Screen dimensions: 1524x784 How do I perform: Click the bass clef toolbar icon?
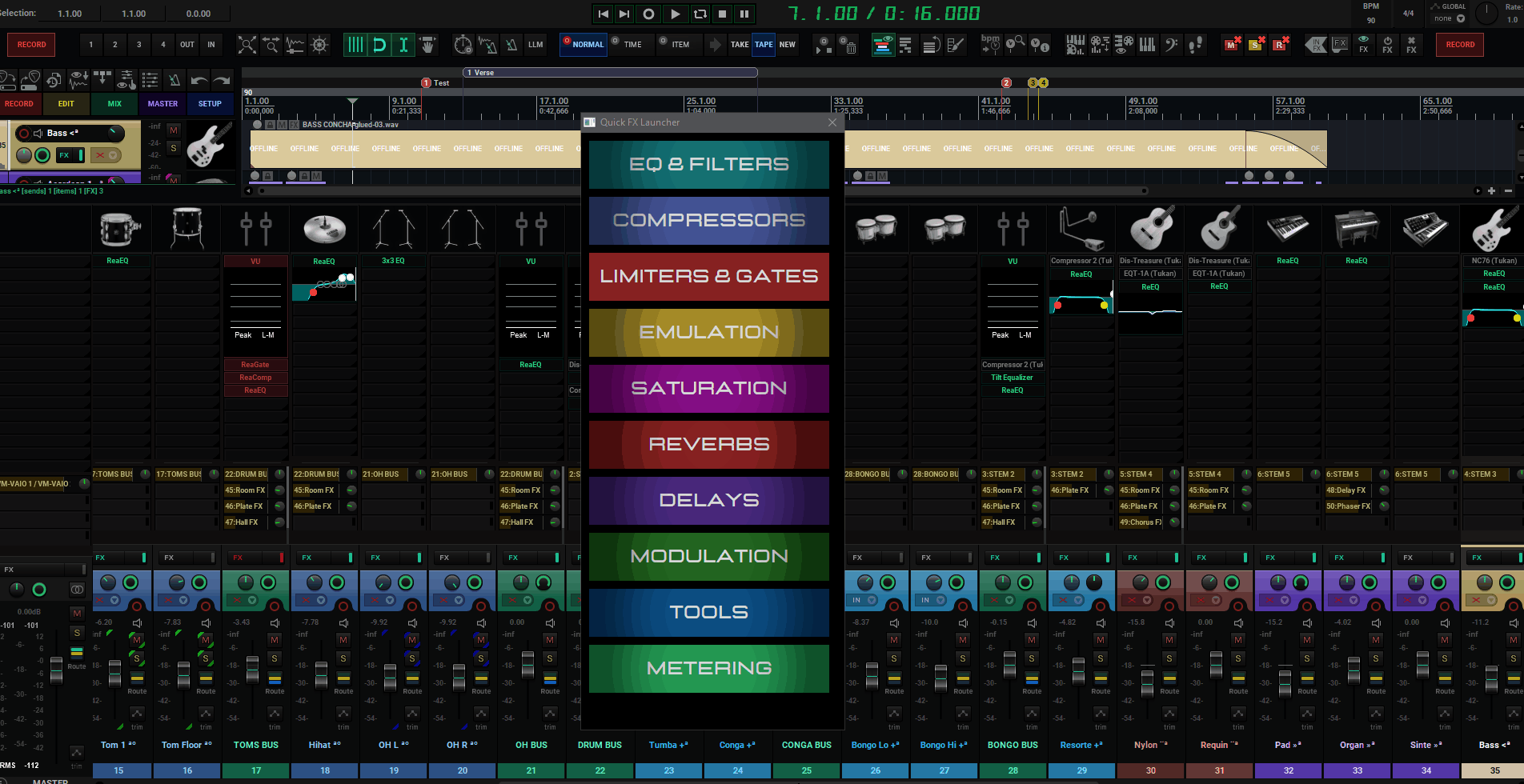tap(1172, 45)
